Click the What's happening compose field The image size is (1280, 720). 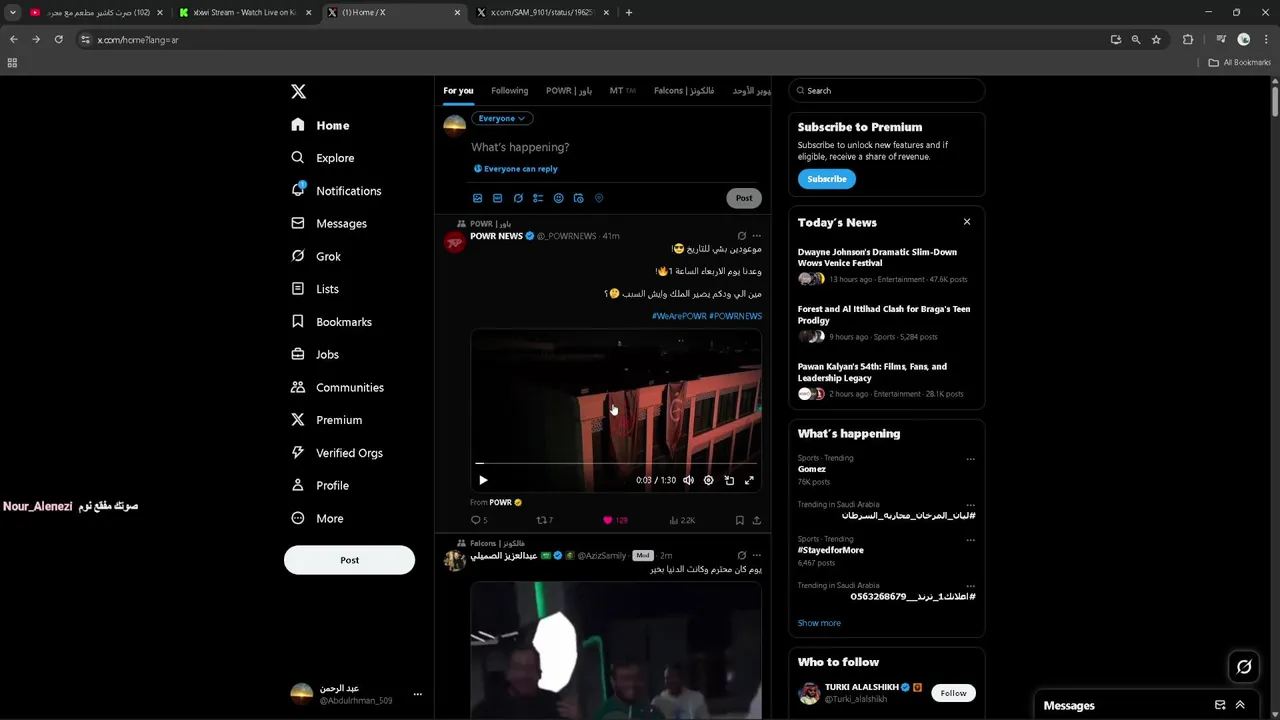pos(615,147)
